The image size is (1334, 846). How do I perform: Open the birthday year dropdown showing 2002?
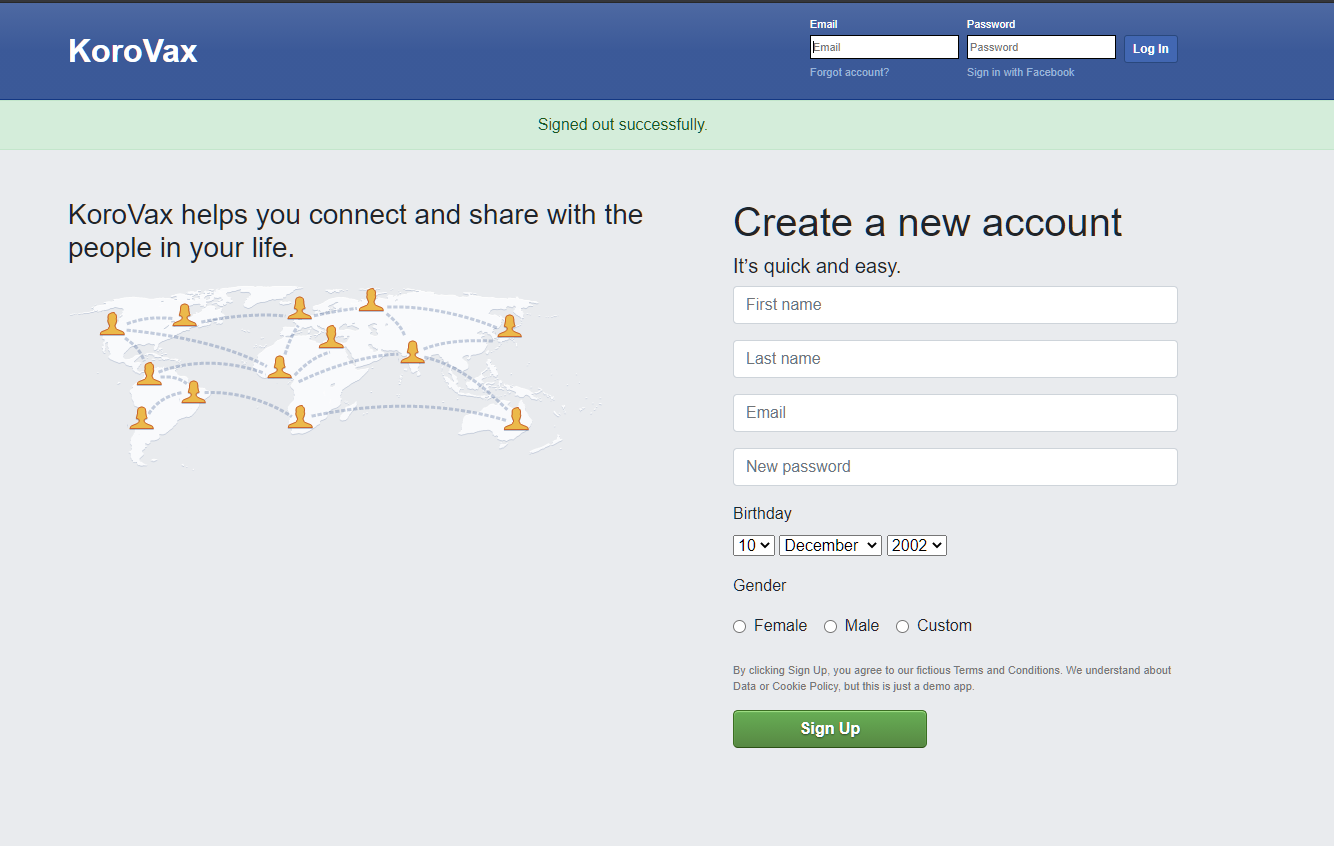click(x=916, y=545)
